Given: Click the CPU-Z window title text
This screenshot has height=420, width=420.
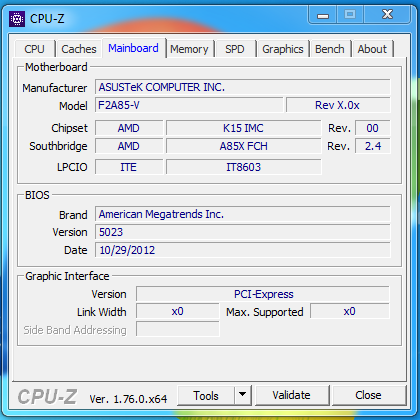Looking at the screenshot, I should point(47,19).
